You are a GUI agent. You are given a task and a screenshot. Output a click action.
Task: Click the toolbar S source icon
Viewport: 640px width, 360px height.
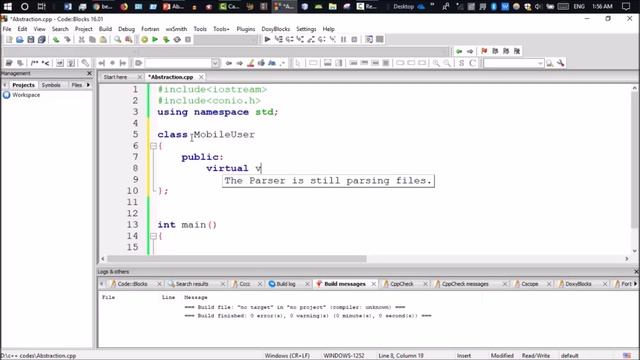coord(462,63)
